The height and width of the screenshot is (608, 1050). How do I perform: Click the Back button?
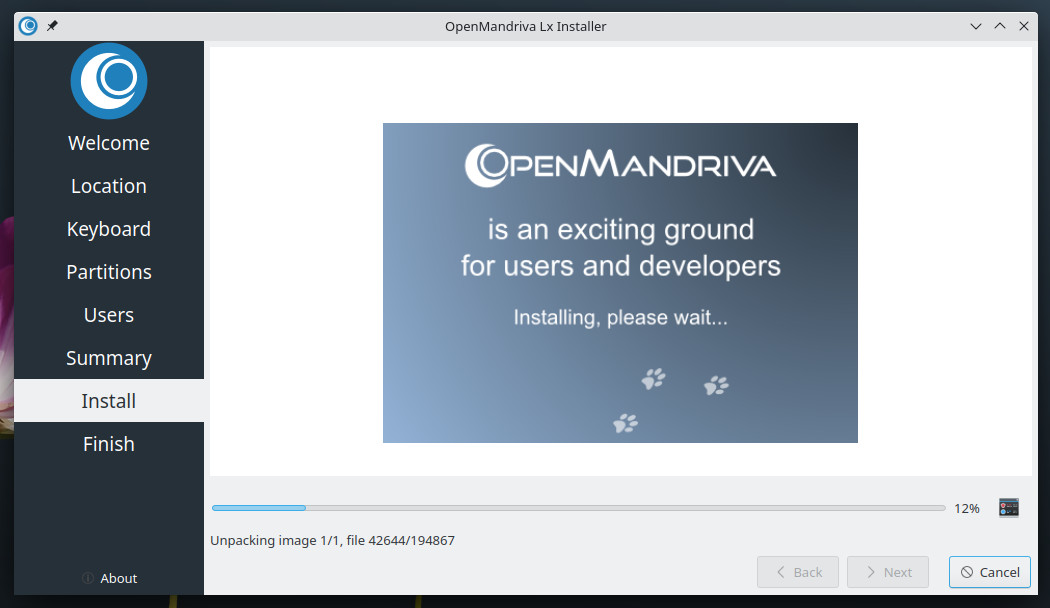pos(798,572)
